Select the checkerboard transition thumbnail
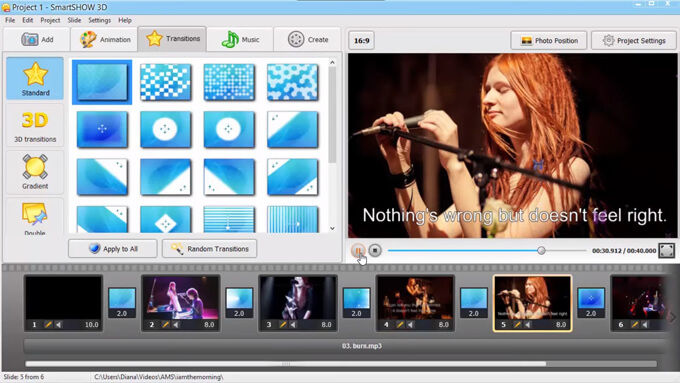680x383 pixels. (165, 82)
